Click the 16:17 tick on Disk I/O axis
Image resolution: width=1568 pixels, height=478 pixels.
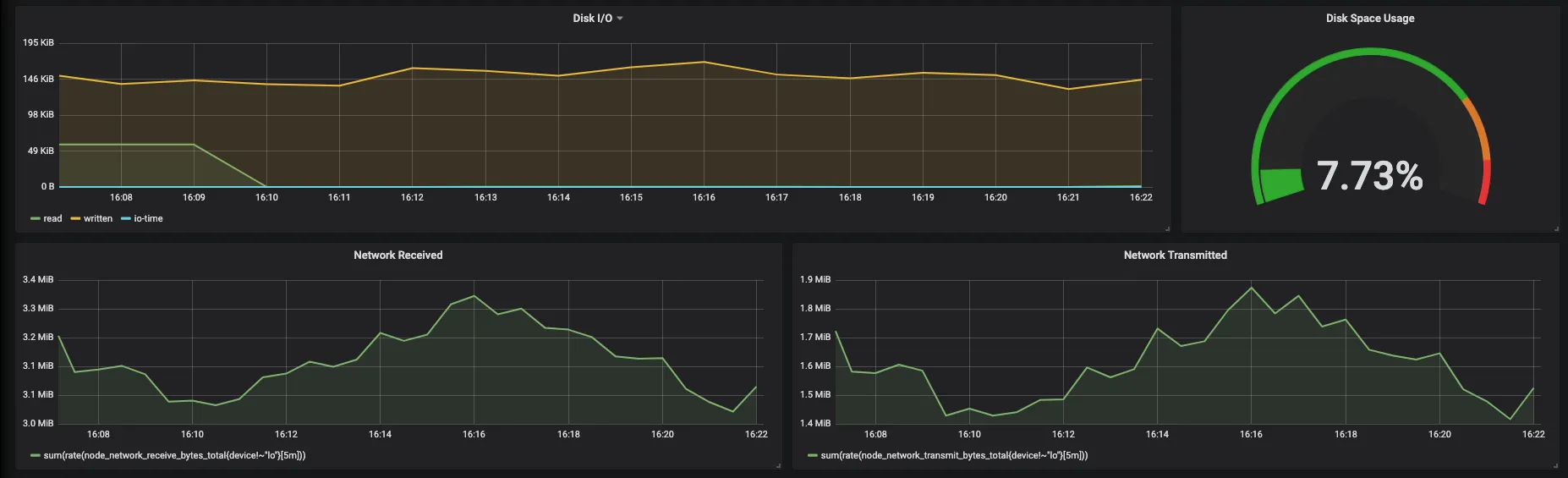tap(776, 197)
